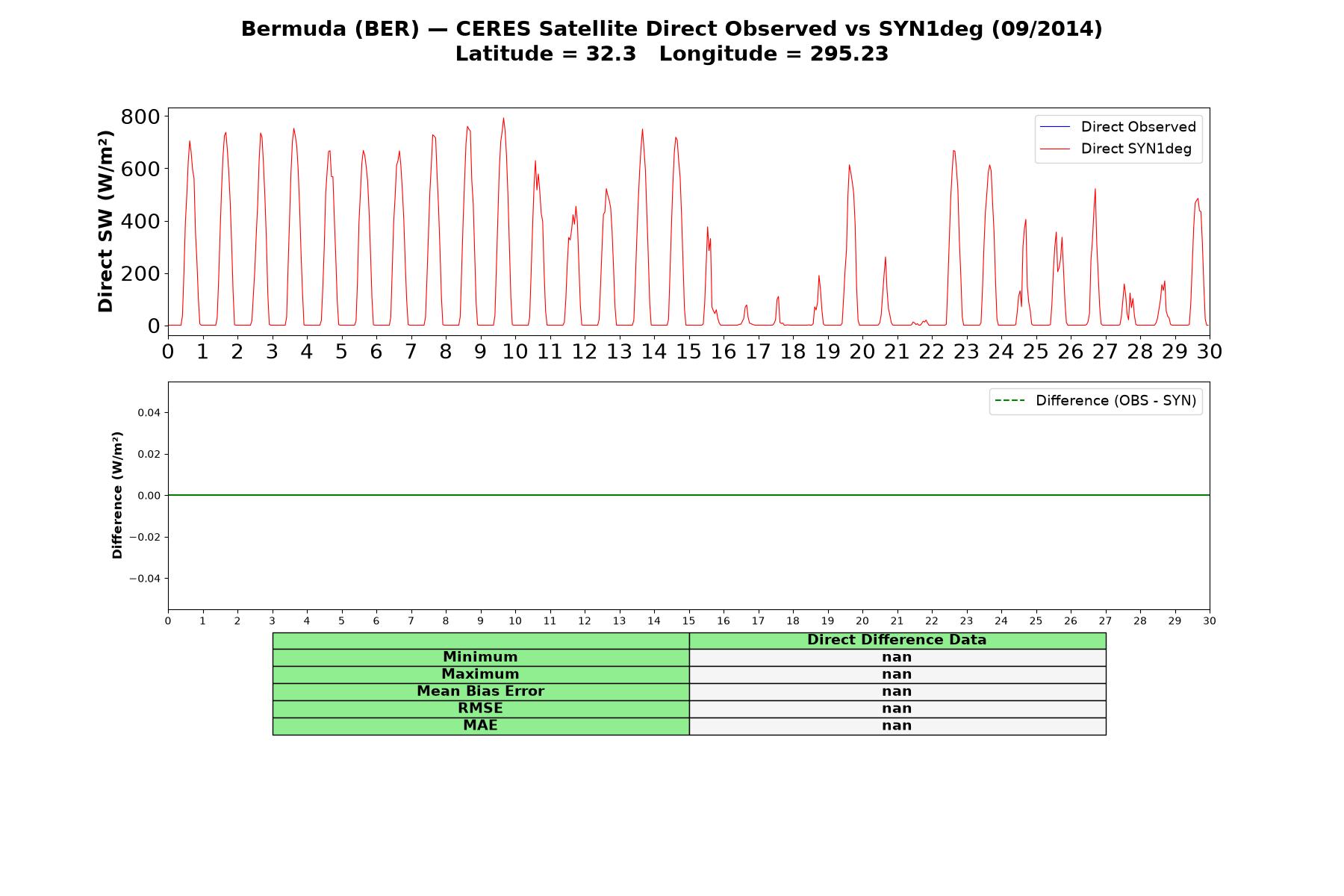Click the blue Direct Observed legend line swatch
Image resolution: width=1344 pixels, height=896 pixels.
1054,127
